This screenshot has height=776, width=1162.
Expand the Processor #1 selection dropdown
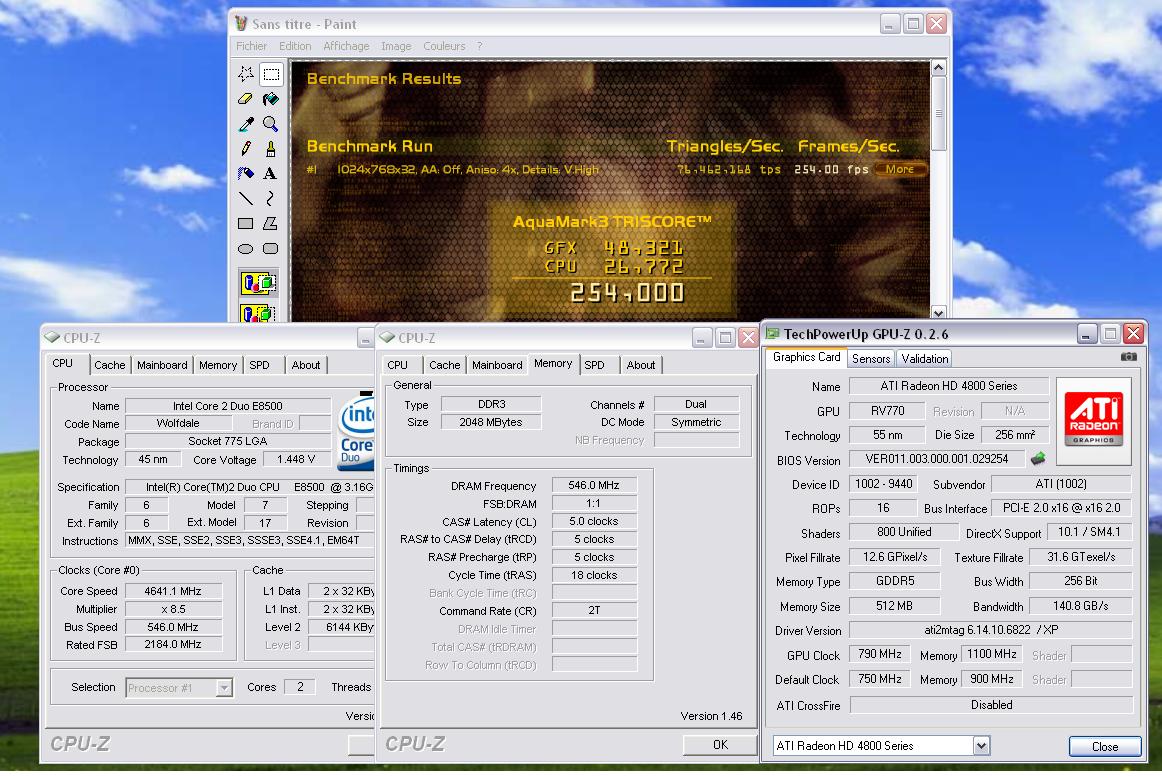(223, 688)
